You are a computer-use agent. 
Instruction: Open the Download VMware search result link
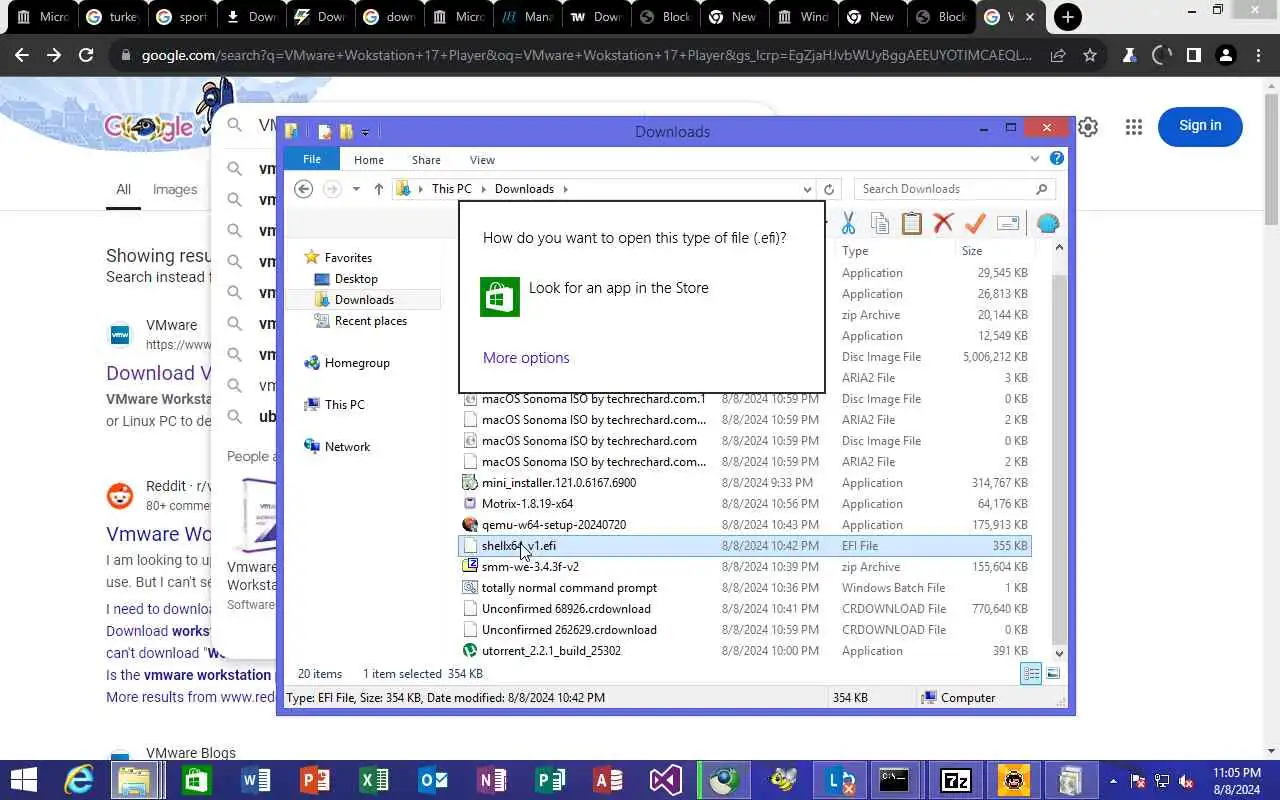click(x=159, y=373)
